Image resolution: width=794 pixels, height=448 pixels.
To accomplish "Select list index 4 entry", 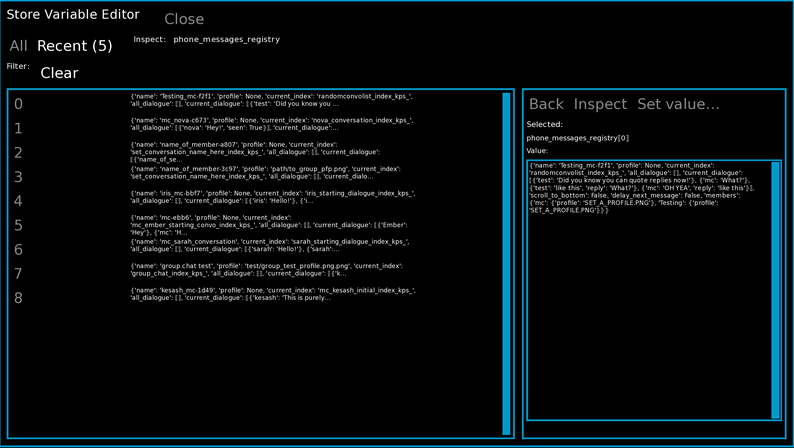I will pyautogui.click(x=18, y=201).
